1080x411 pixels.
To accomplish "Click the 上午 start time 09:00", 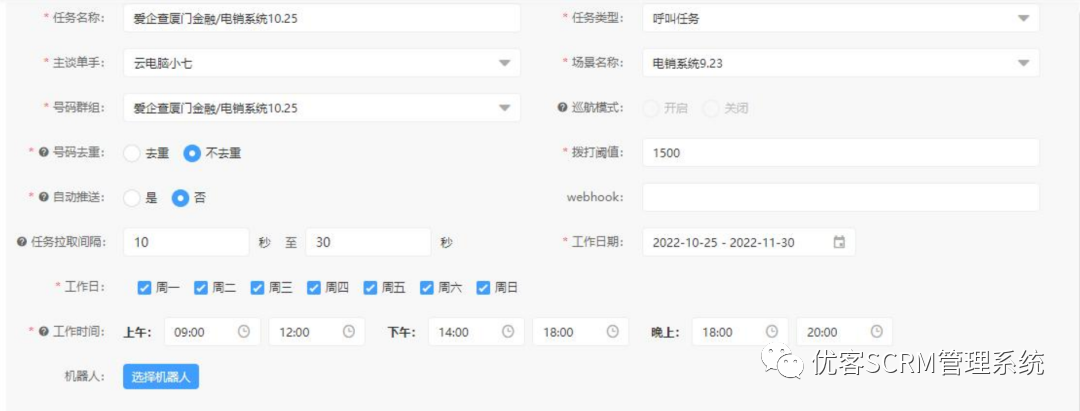I will coord(212,332).
